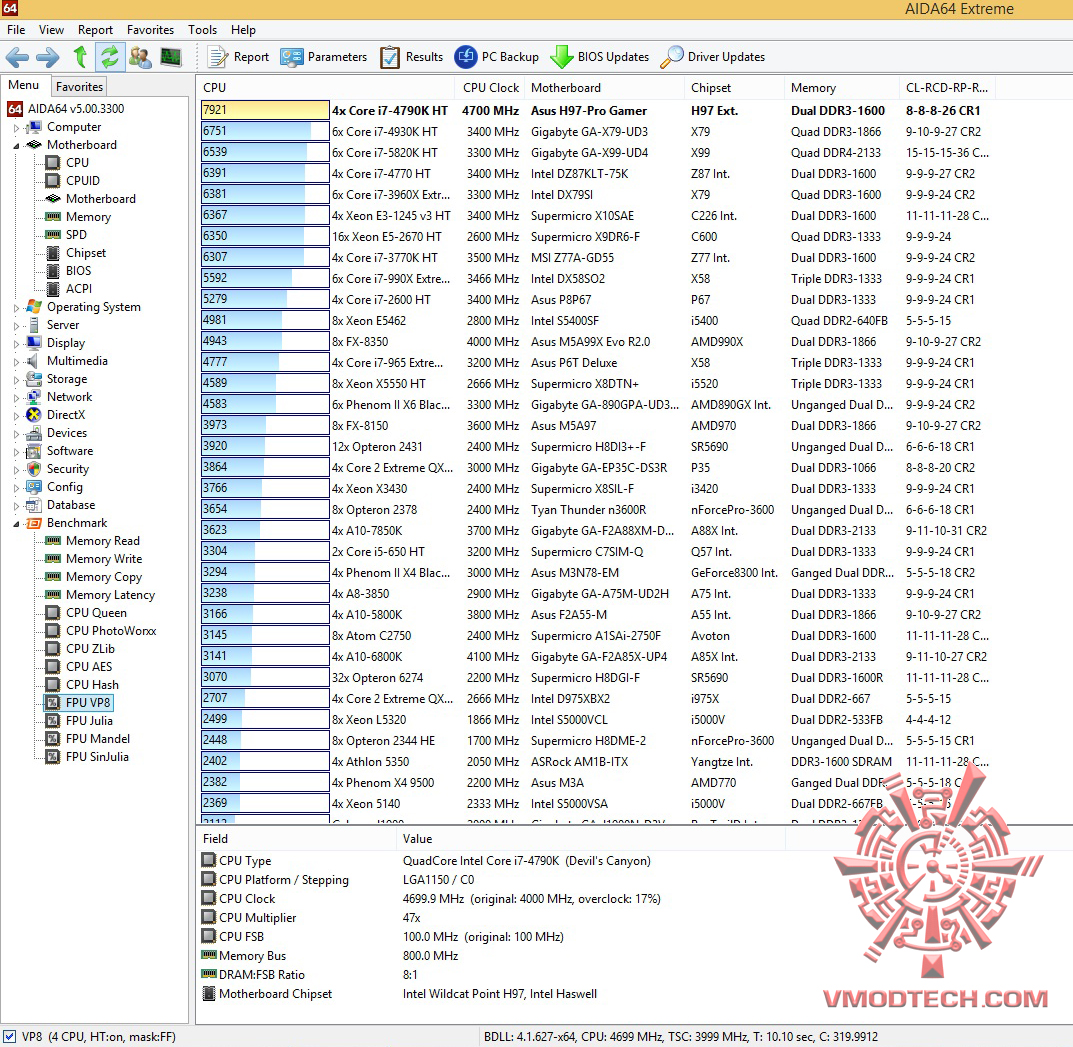Open the Tools menu
Viewport: 1073px width, 1047px height.
click(x=203, y=30)
